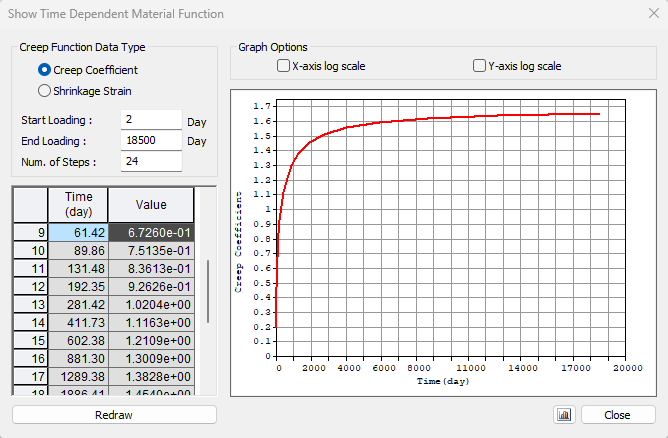Click the Redraw button

coord(114,415)
